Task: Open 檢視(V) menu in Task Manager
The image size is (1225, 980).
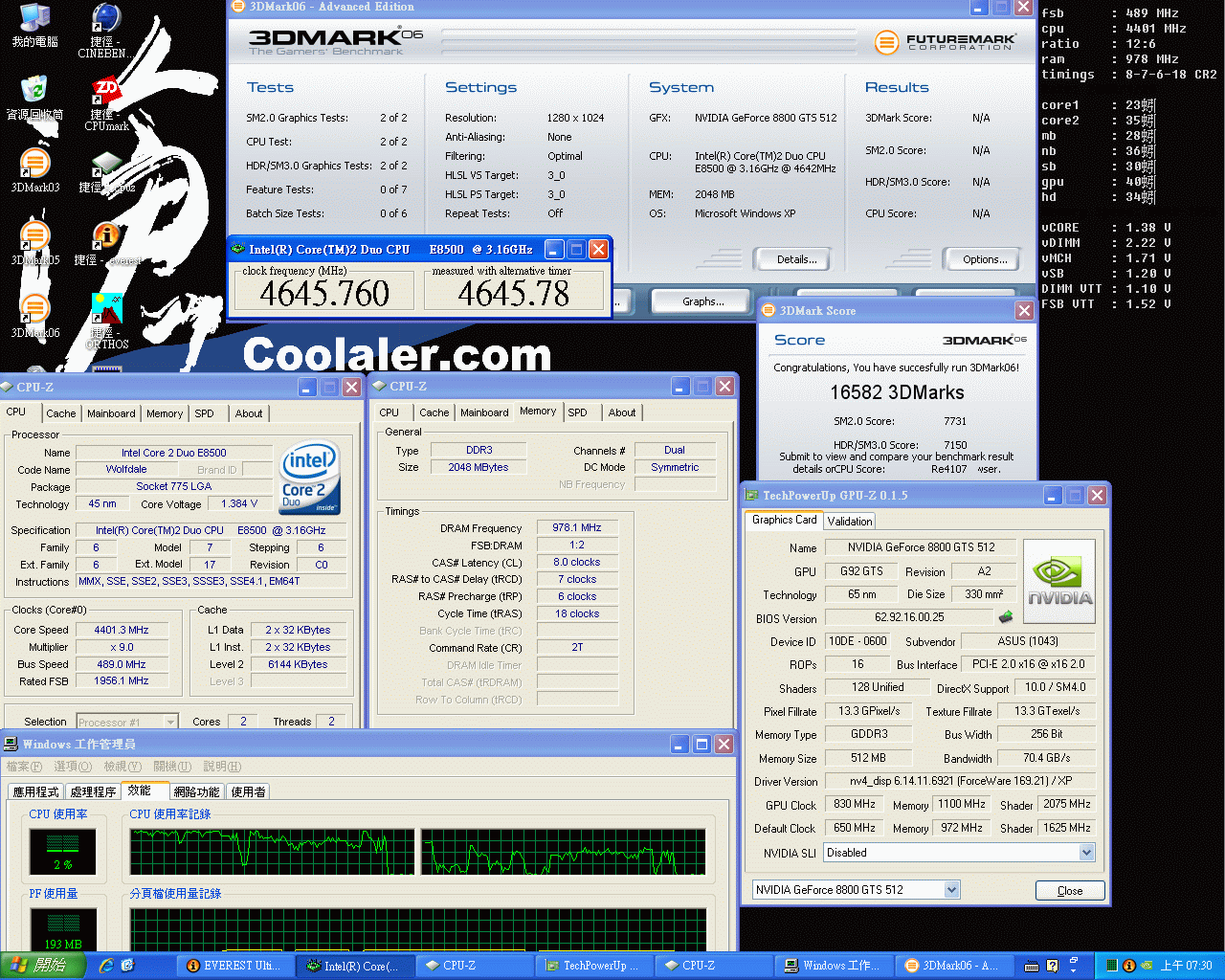Action: (122, 767)
